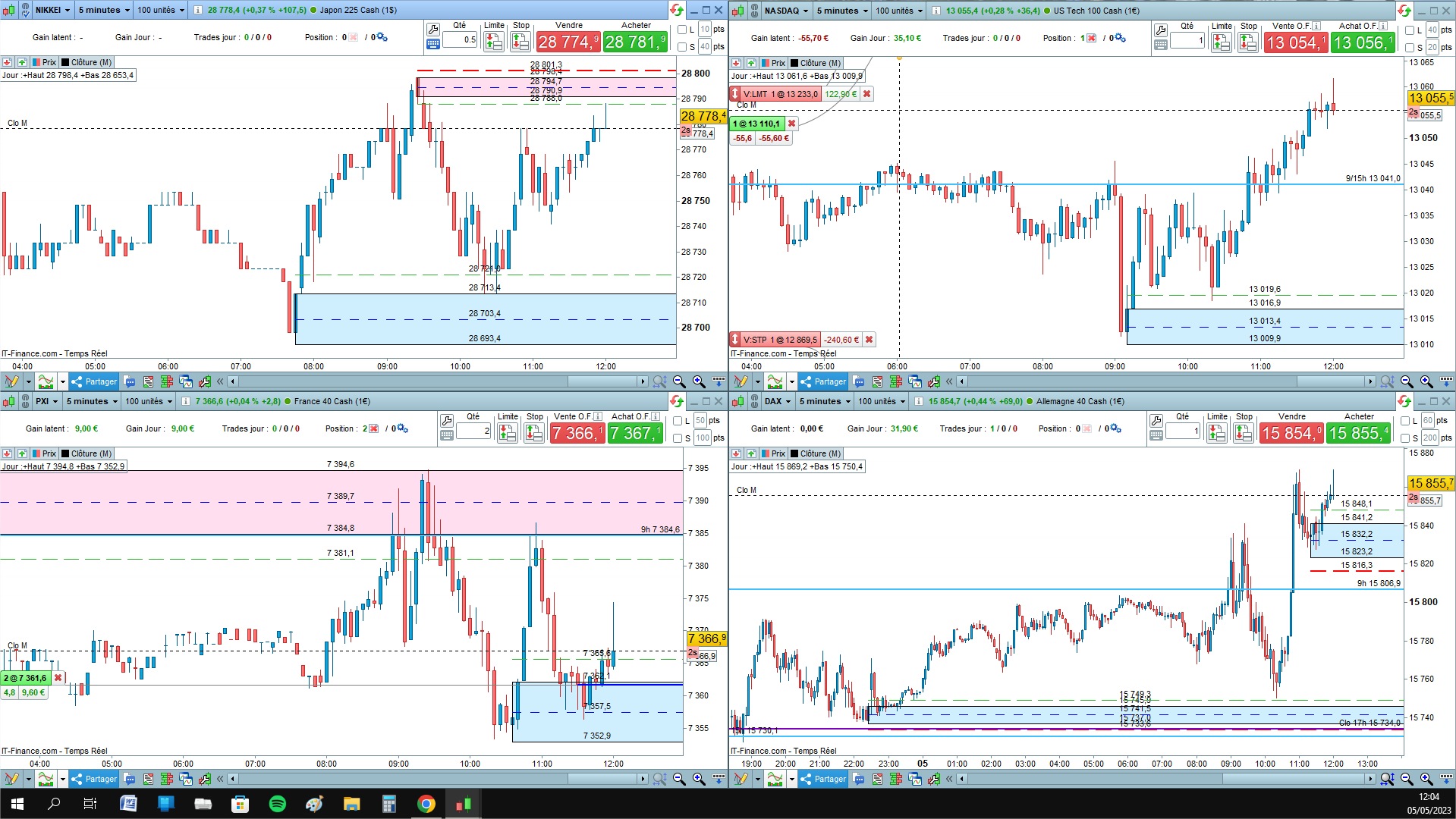Screen dimensions: 1456x819
Task: Open the wrench settings in PXI order panel
Action: point(447,420)
